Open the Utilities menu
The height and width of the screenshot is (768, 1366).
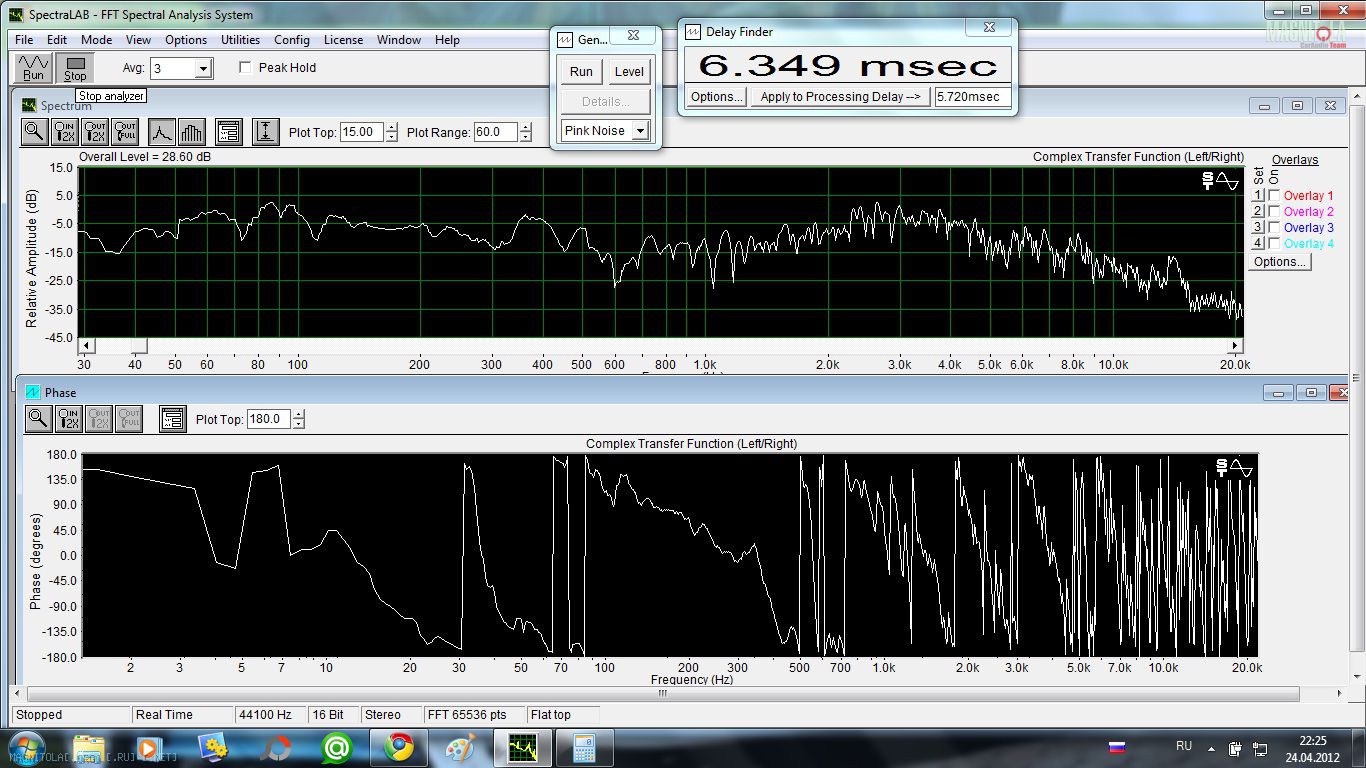click(240, 40)
